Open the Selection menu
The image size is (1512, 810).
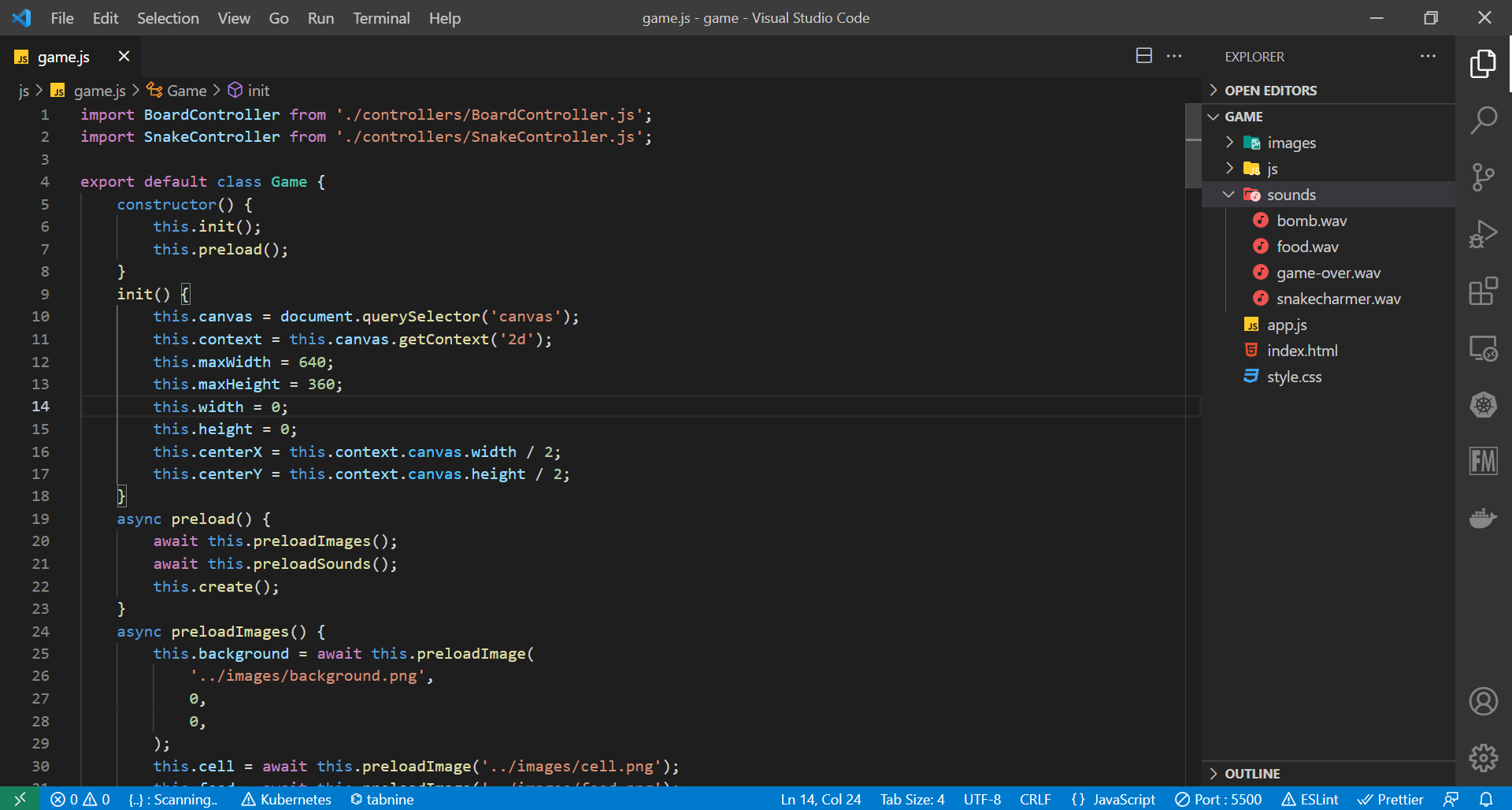coord(168,18)
